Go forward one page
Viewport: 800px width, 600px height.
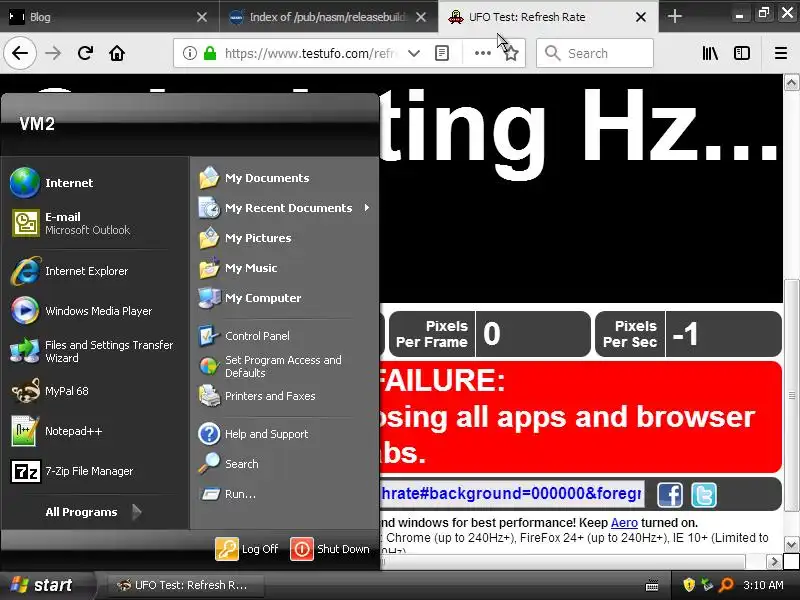click(53, 53)
